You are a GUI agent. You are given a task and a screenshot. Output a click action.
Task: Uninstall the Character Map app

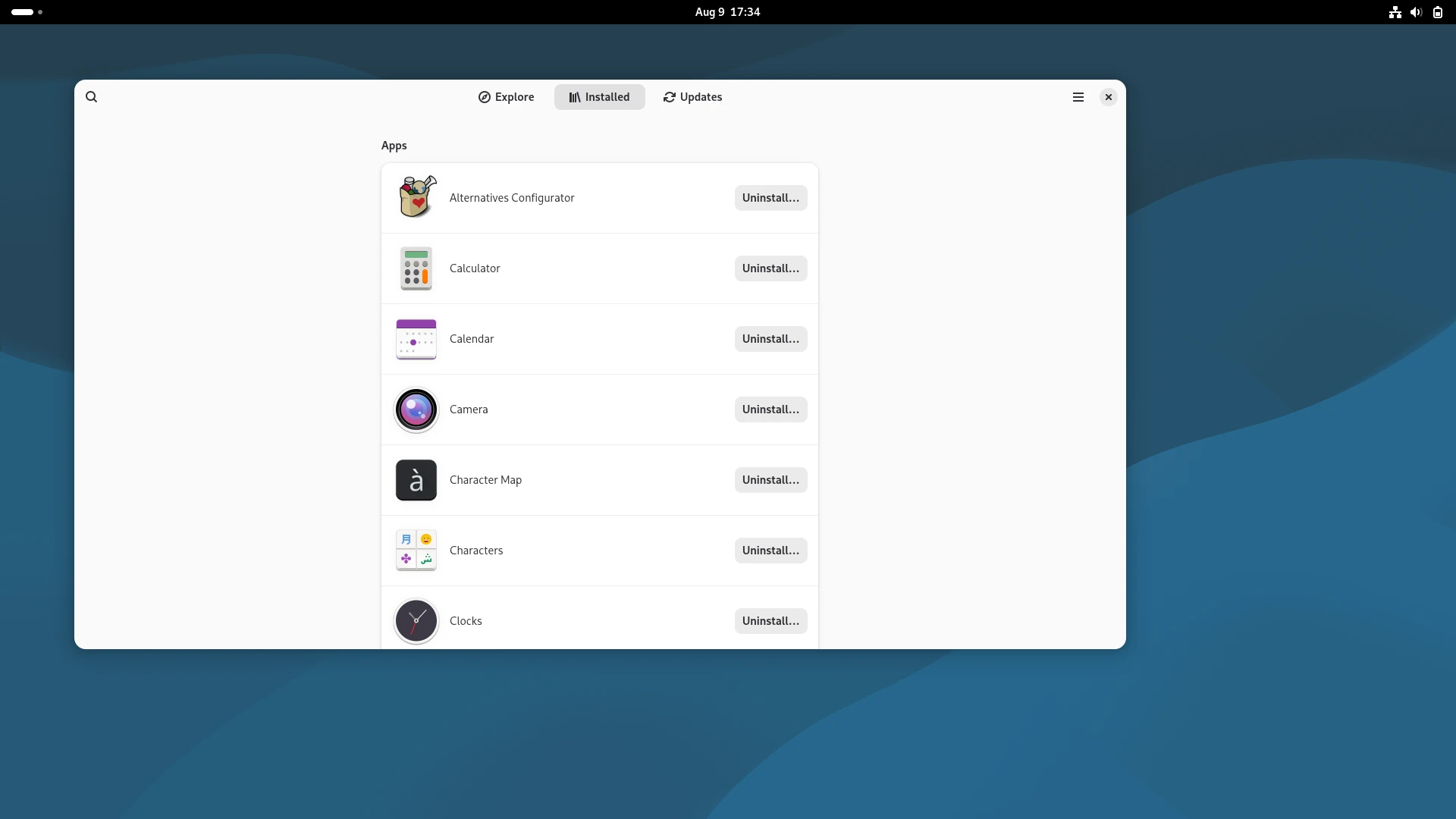point(770,479)
